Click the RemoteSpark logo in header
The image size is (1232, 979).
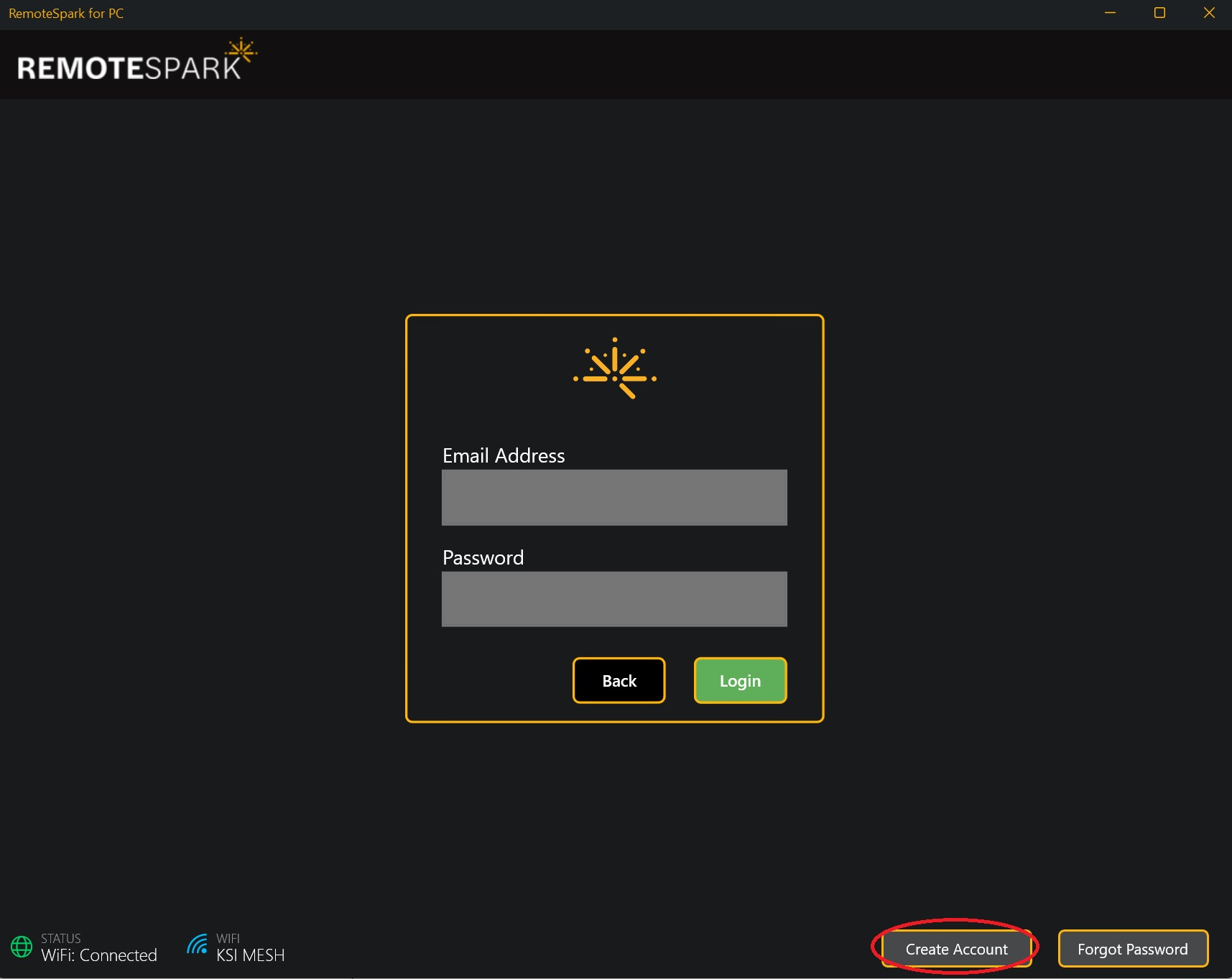(136, 60)
